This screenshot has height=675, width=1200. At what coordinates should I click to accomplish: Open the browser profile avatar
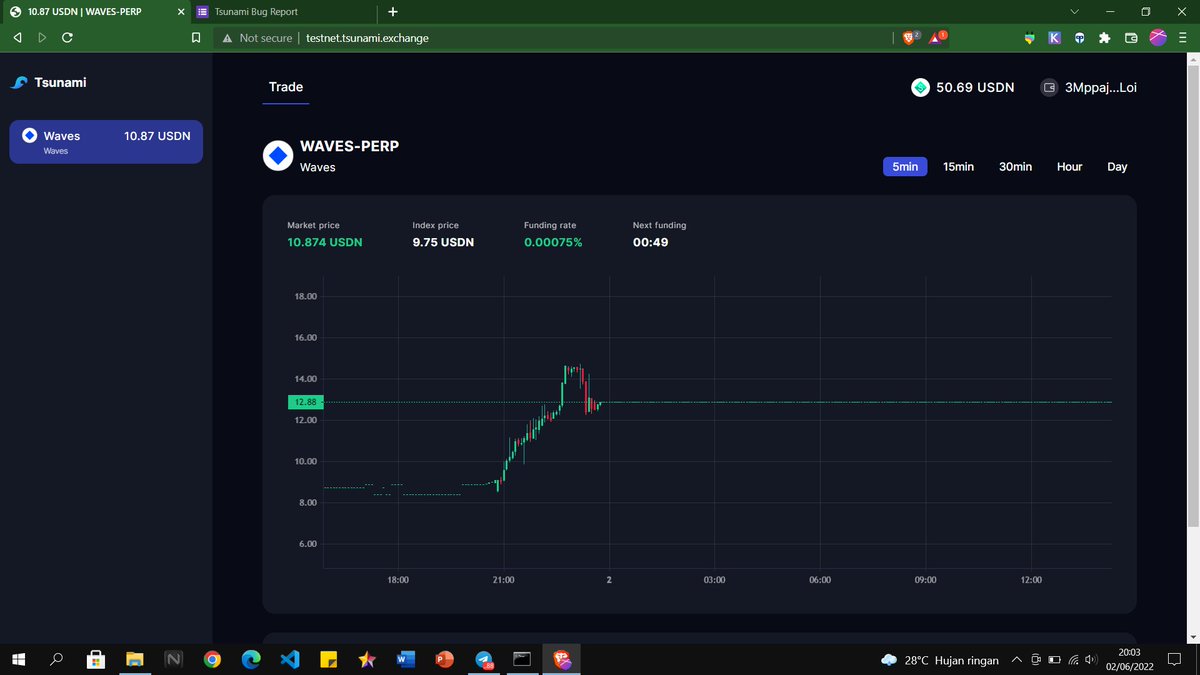point(1157,37)
